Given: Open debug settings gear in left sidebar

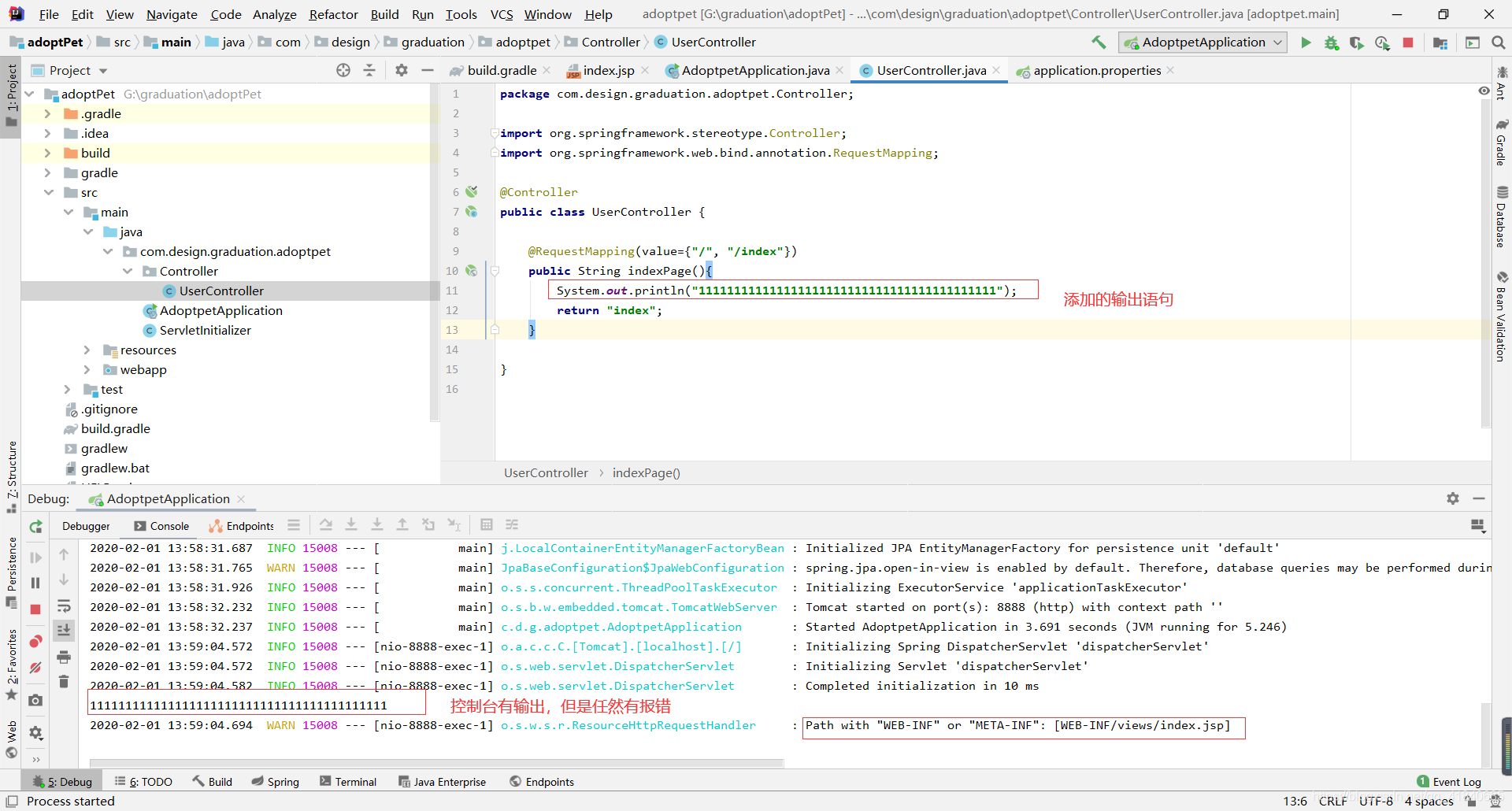Looking at the screenshot, I should click(x=35, y=733).
